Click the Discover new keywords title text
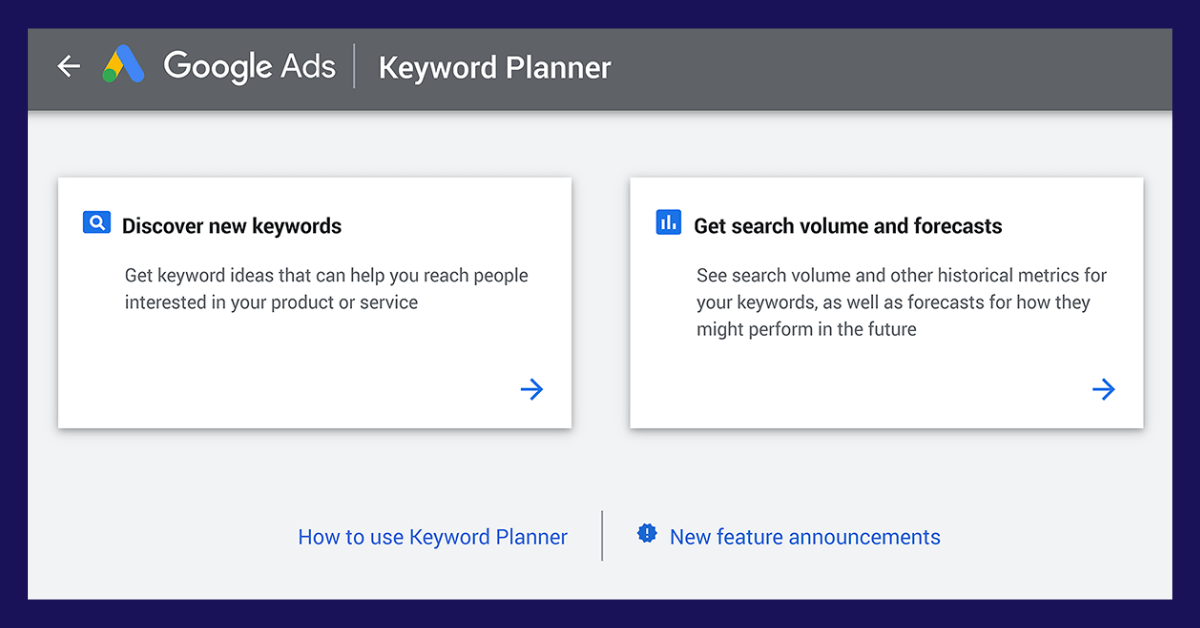 click(x=231, y=226)
